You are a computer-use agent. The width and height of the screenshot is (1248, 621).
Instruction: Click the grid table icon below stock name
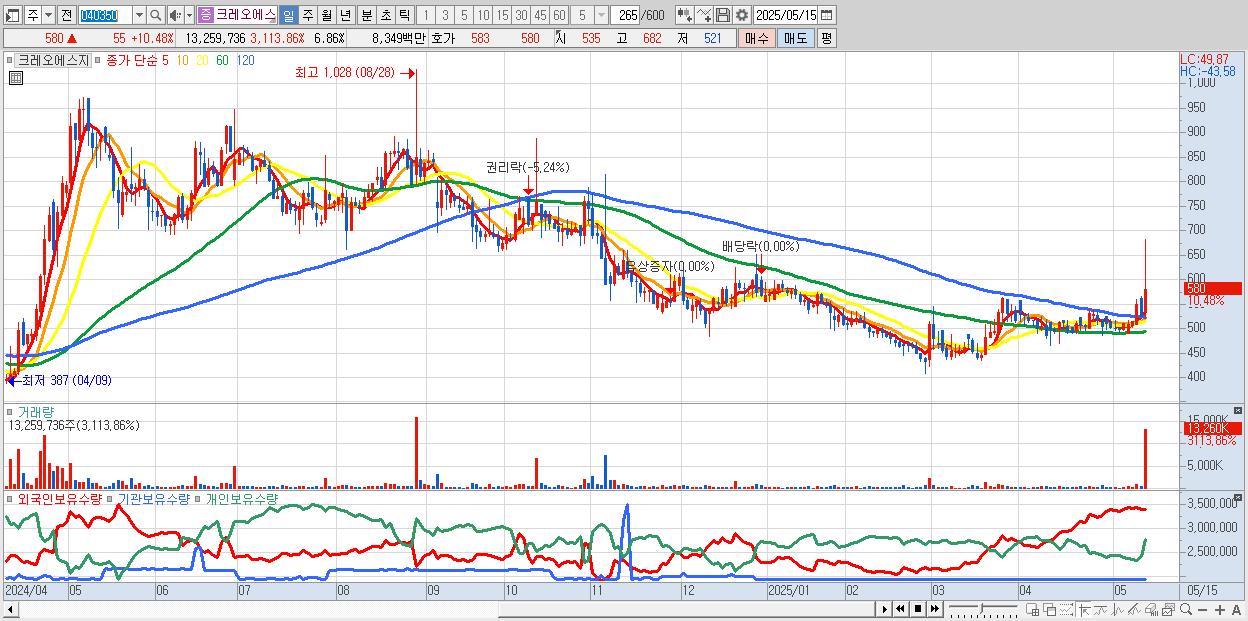point(16,77)
